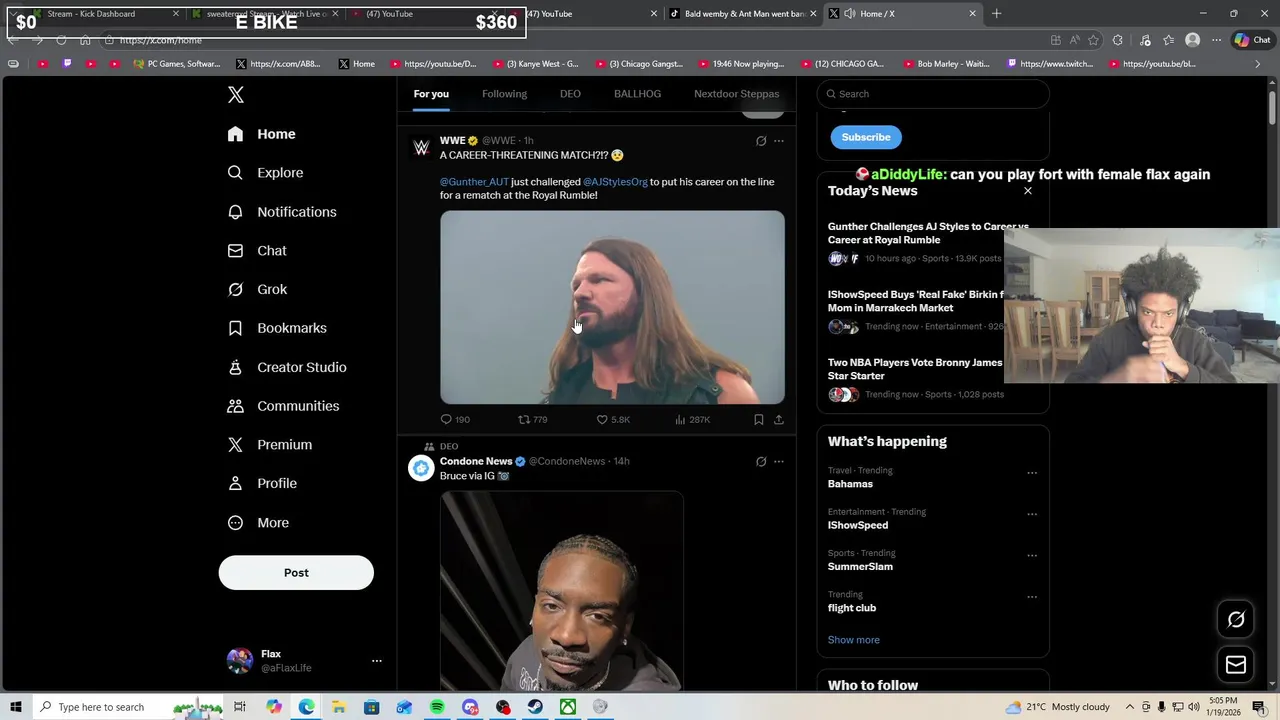The height and width of the screenshot is (720, 1280).
Task: Bookmark the WWE post
Action: click(759, 420)
